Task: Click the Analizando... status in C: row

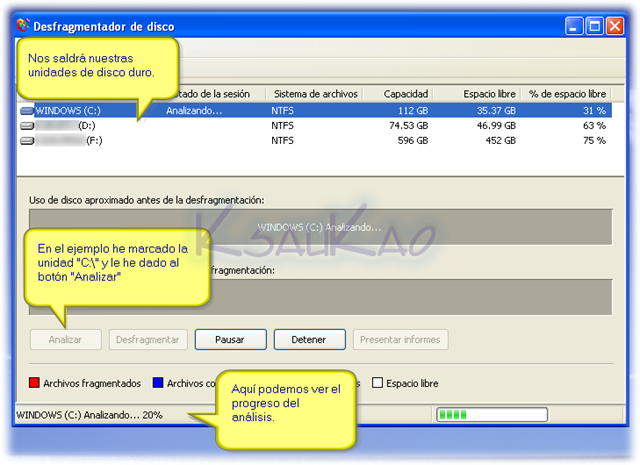Action: 194,111
